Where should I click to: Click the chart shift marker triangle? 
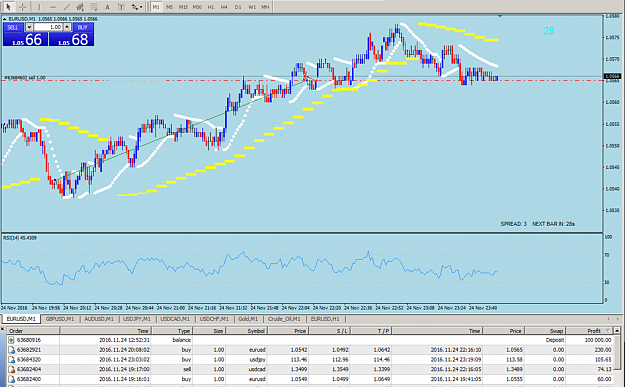click(500, 16)
